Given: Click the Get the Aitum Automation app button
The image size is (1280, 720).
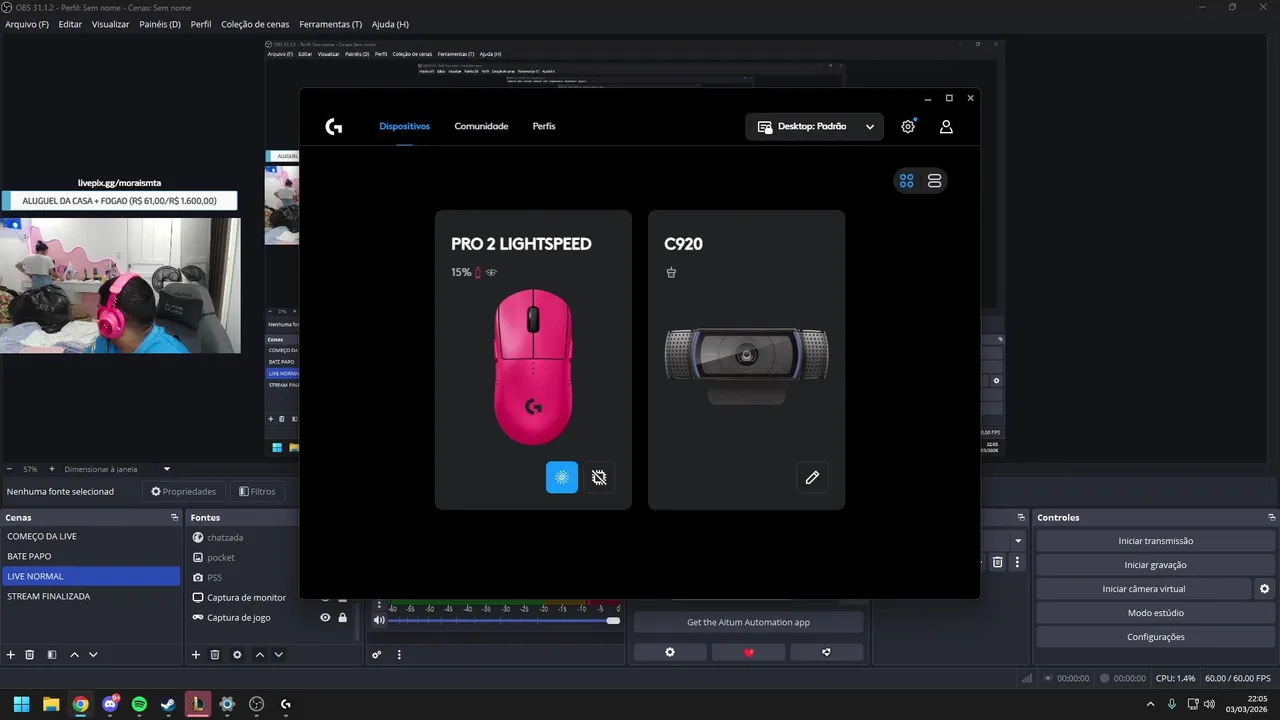Looking at the screenshot, I should 748,622.
